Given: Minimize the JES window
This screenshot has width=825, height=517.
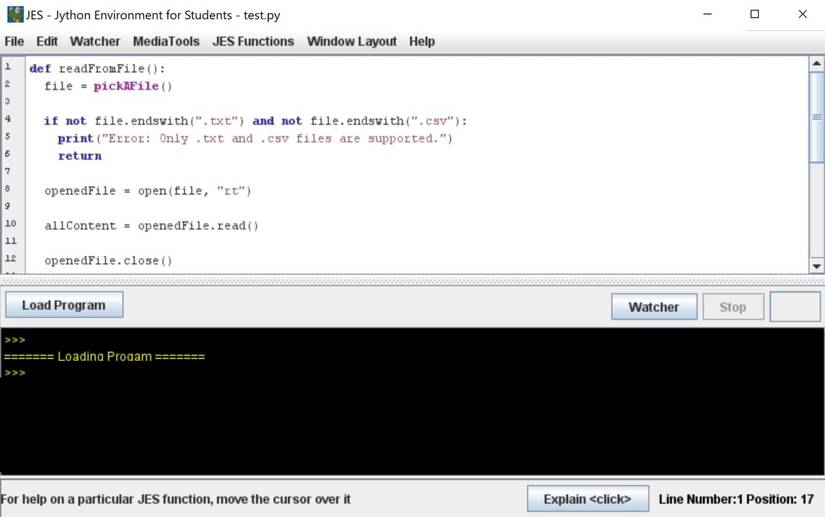Looking at the screenshot, I should click(x=708, y=14).
